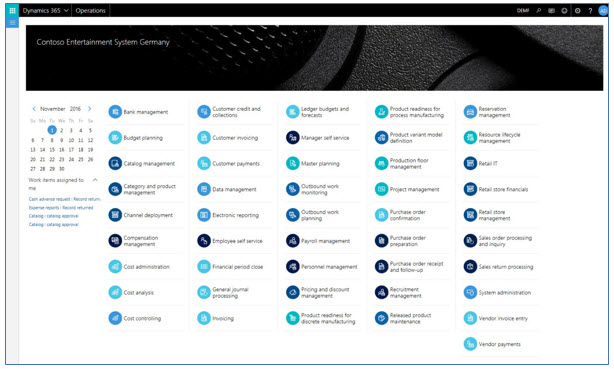The image size is (614, 369).
Task: Select November 1 on the calendar
Action: (x=52, y=130)
